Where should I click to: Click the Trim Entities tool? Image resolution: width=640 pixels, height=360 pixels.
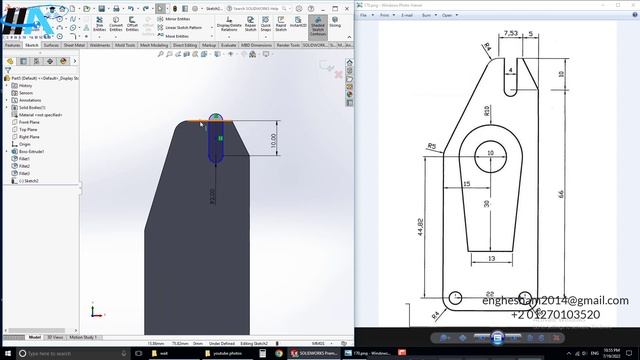click(x=100, y=24)
